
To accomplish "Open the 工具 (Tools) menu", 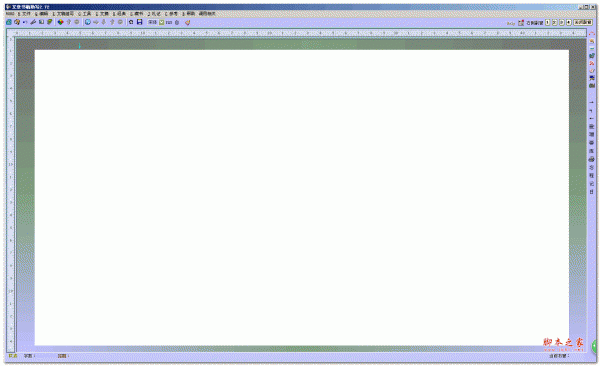I will pos(85,14).
